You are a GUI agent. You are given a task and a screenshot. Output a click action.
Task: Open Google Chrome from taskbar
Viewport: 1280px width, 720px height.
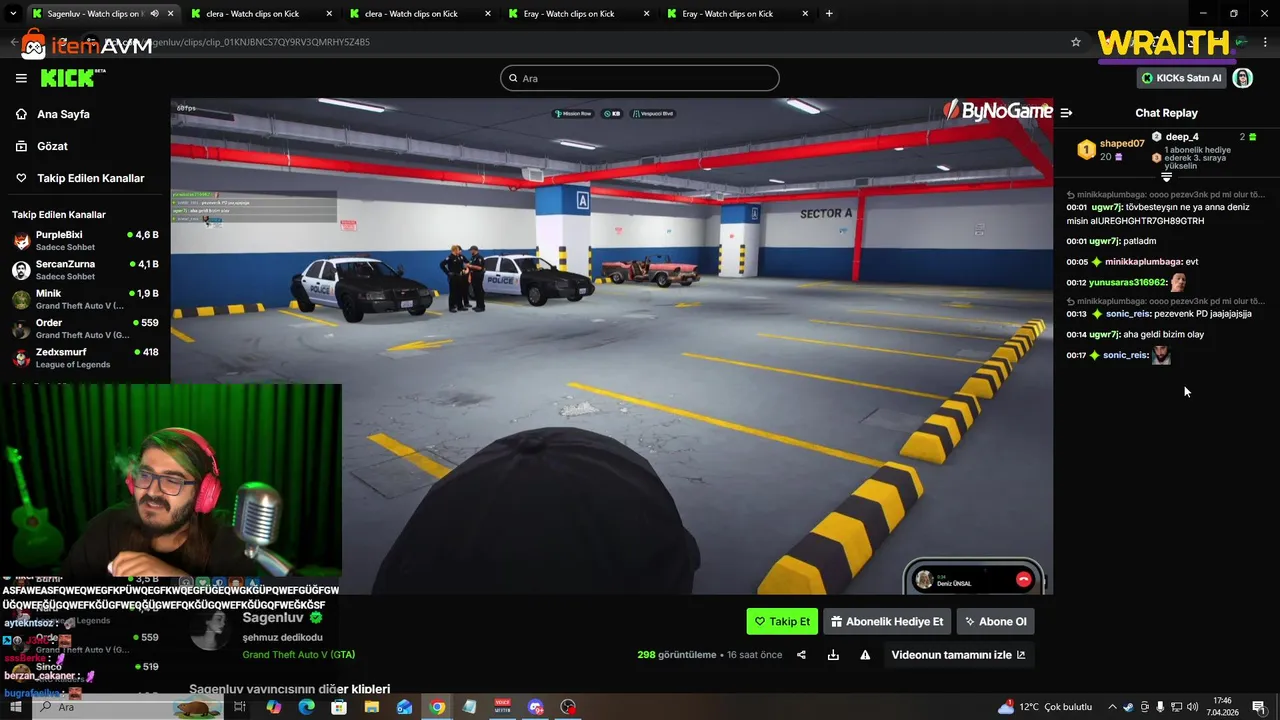(x=437, y=707)
